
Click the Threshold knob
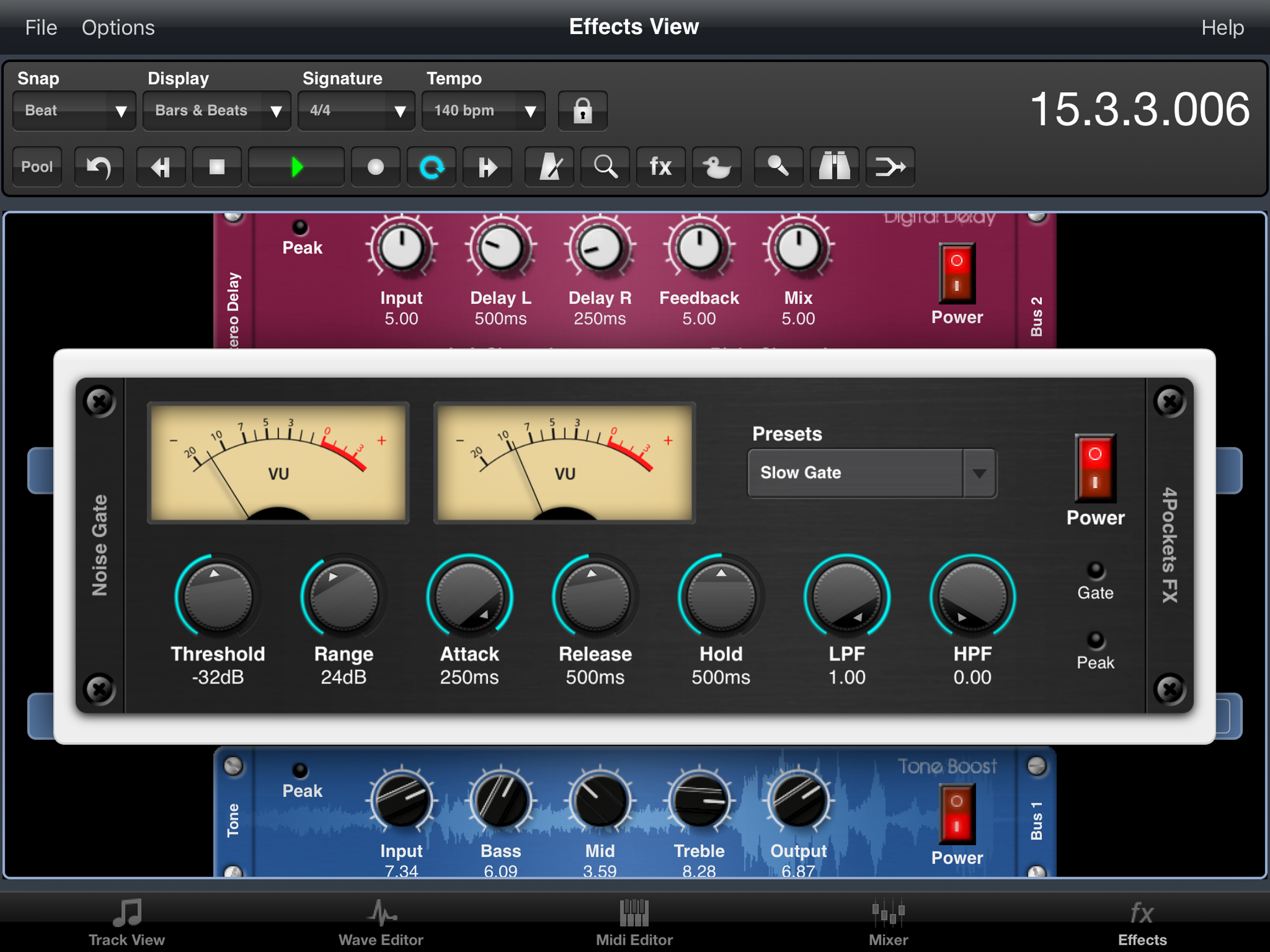coord(218,596)
